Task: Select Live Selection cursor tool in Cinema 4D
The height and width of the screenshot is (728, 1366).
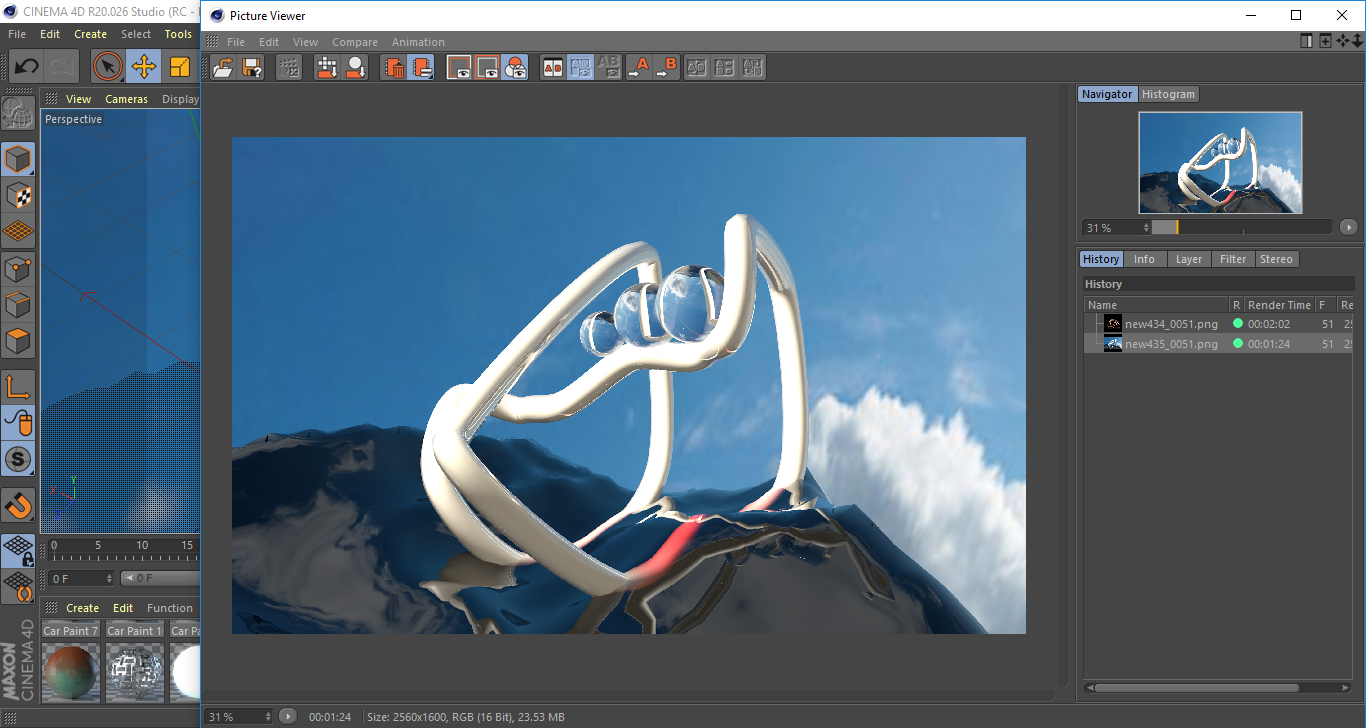Action: point(108,67)
